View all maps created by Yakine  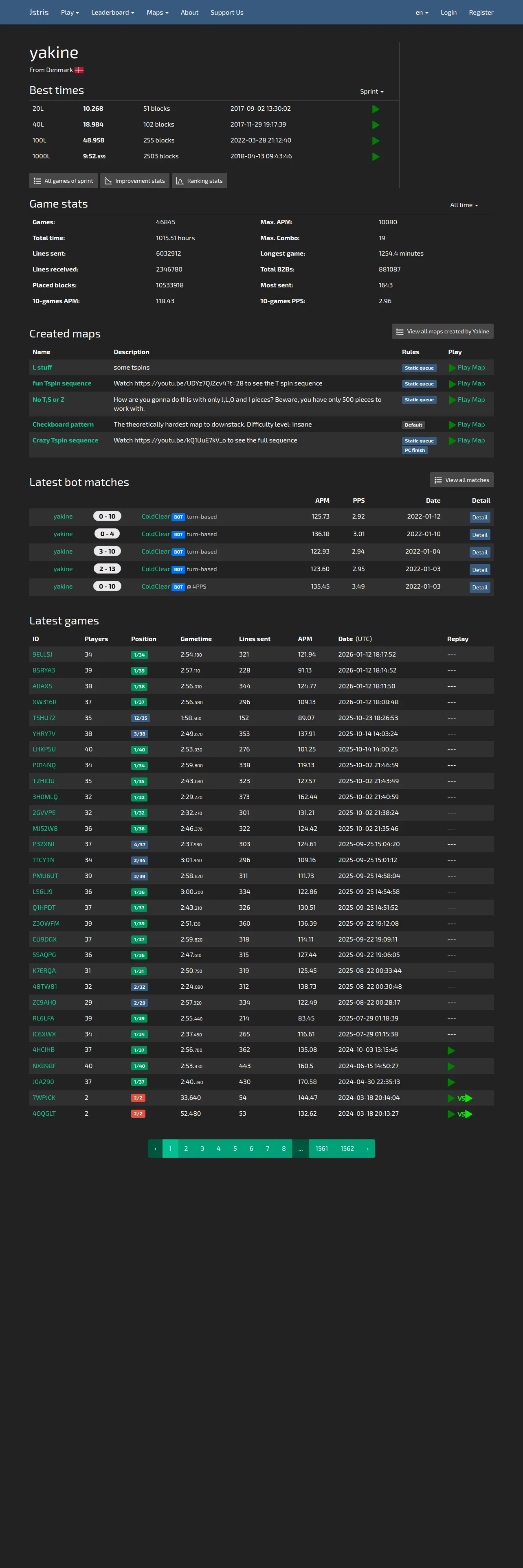click(443, 332)
